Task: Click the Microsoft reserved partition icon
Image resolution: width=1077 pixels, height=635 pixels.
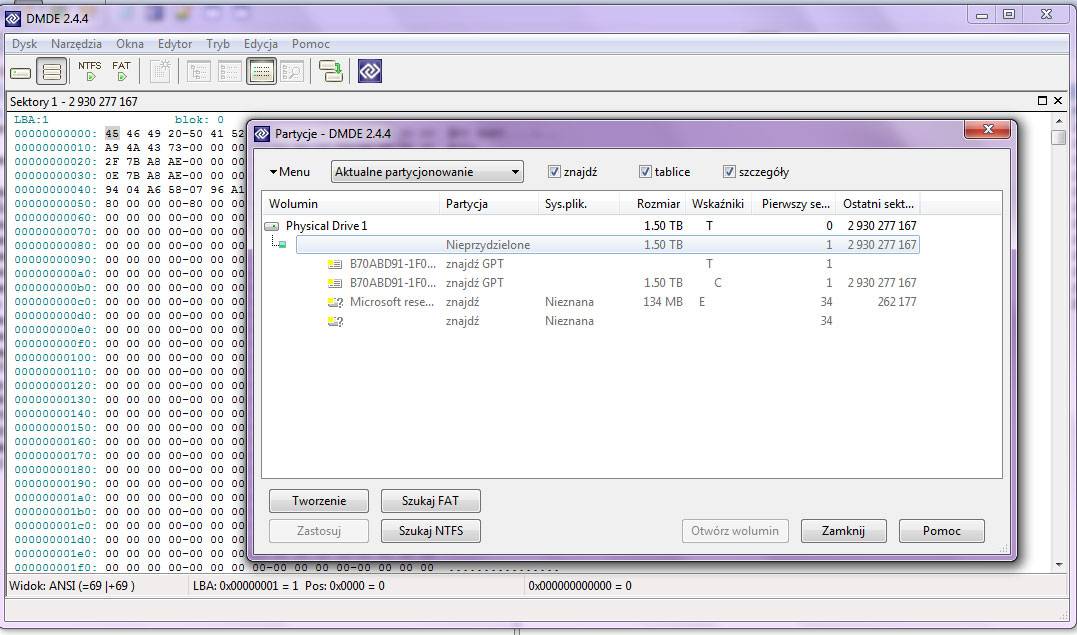Action: coord(335,302)
